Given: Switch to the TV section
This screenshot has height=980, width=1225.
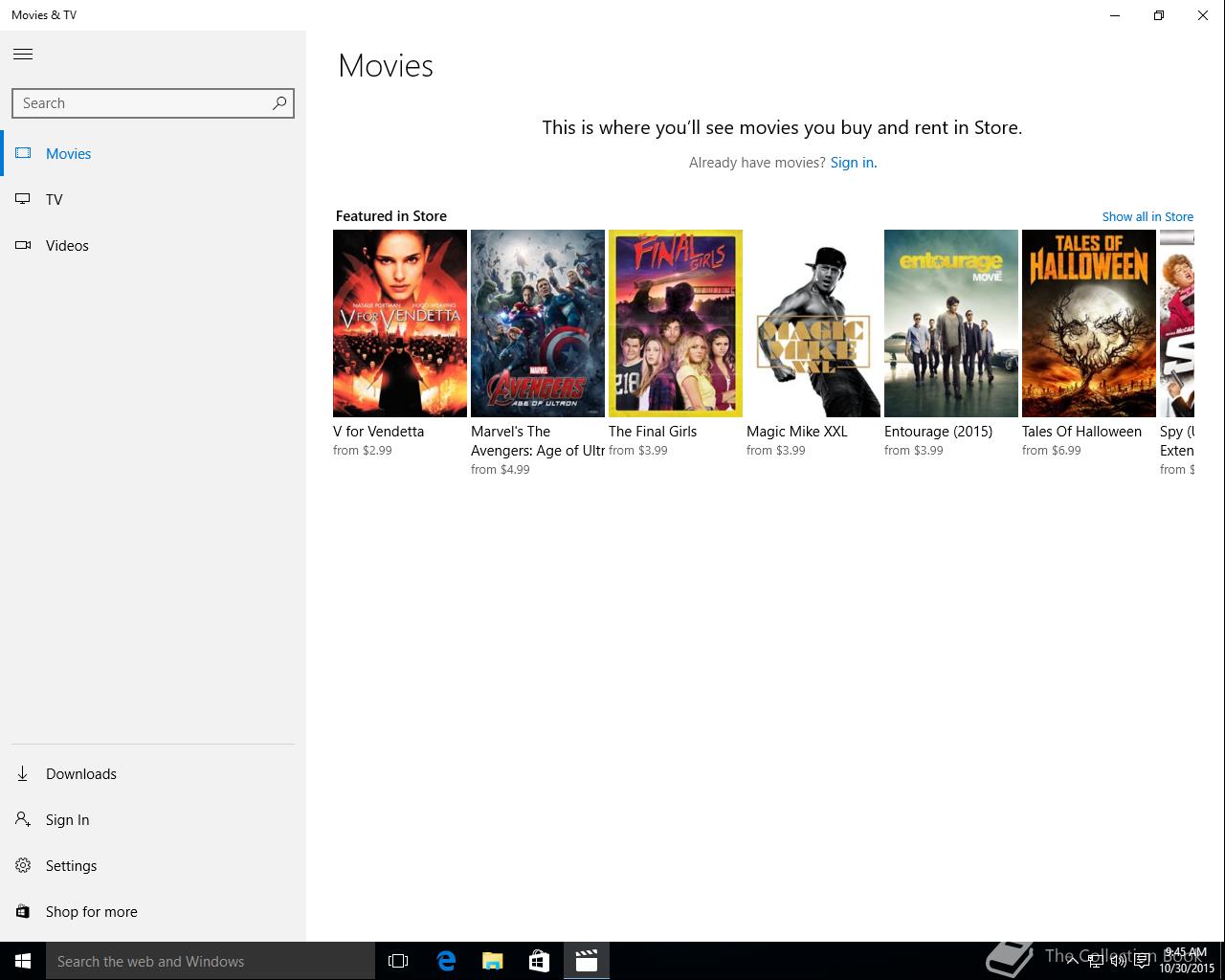Looking at the screenshot, I should (x=153, y=199).
